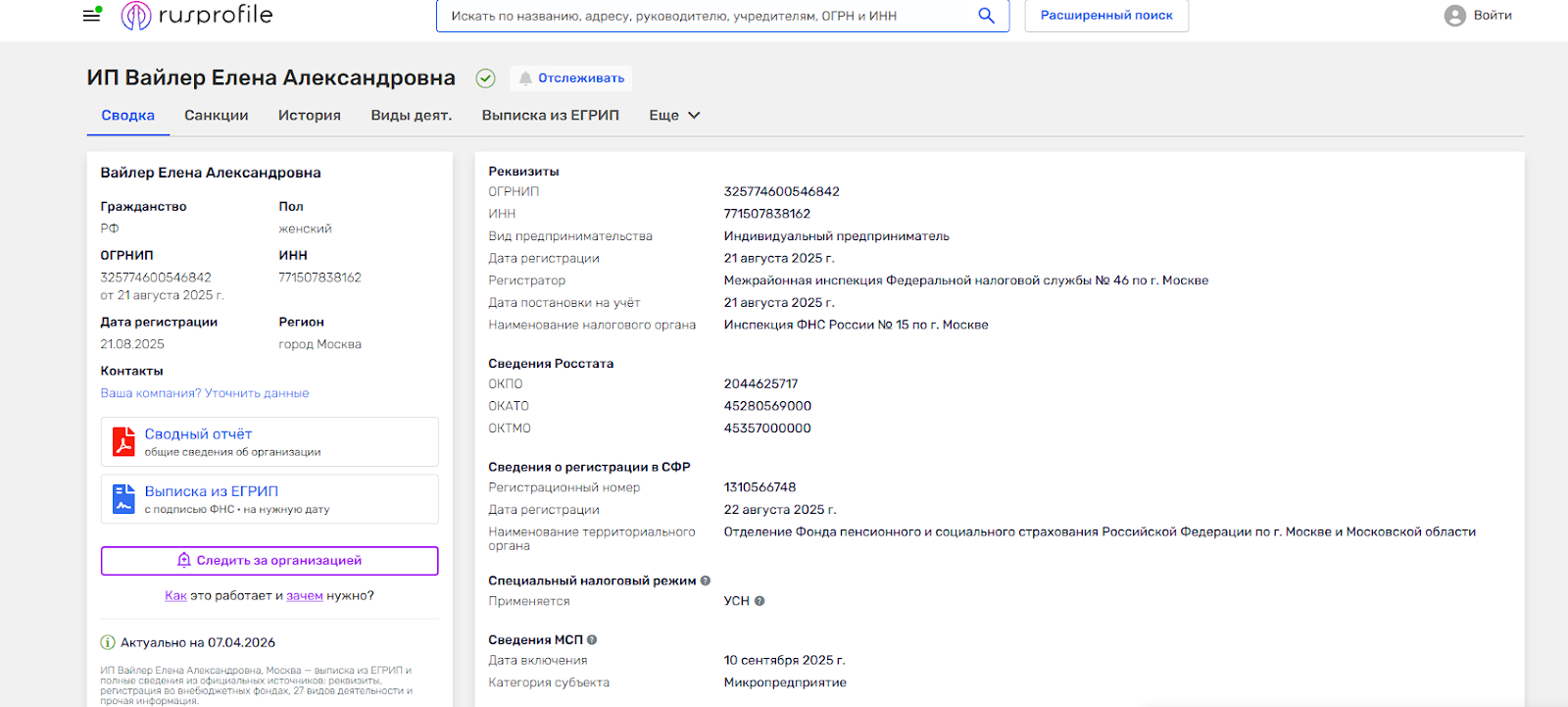Open the Выписка из ЕГРИП tab
The width and height of the screenshot is (1568, 707).
pos(551,115)
